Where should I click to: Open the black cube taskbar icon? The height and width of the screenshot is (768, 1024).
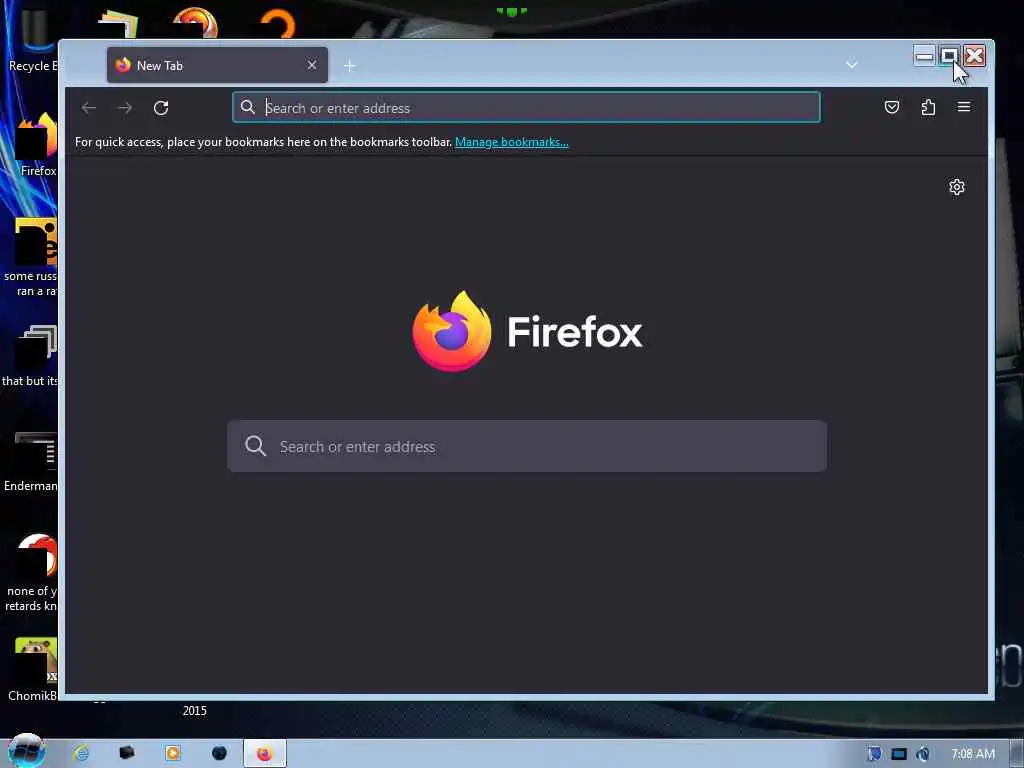127,753
